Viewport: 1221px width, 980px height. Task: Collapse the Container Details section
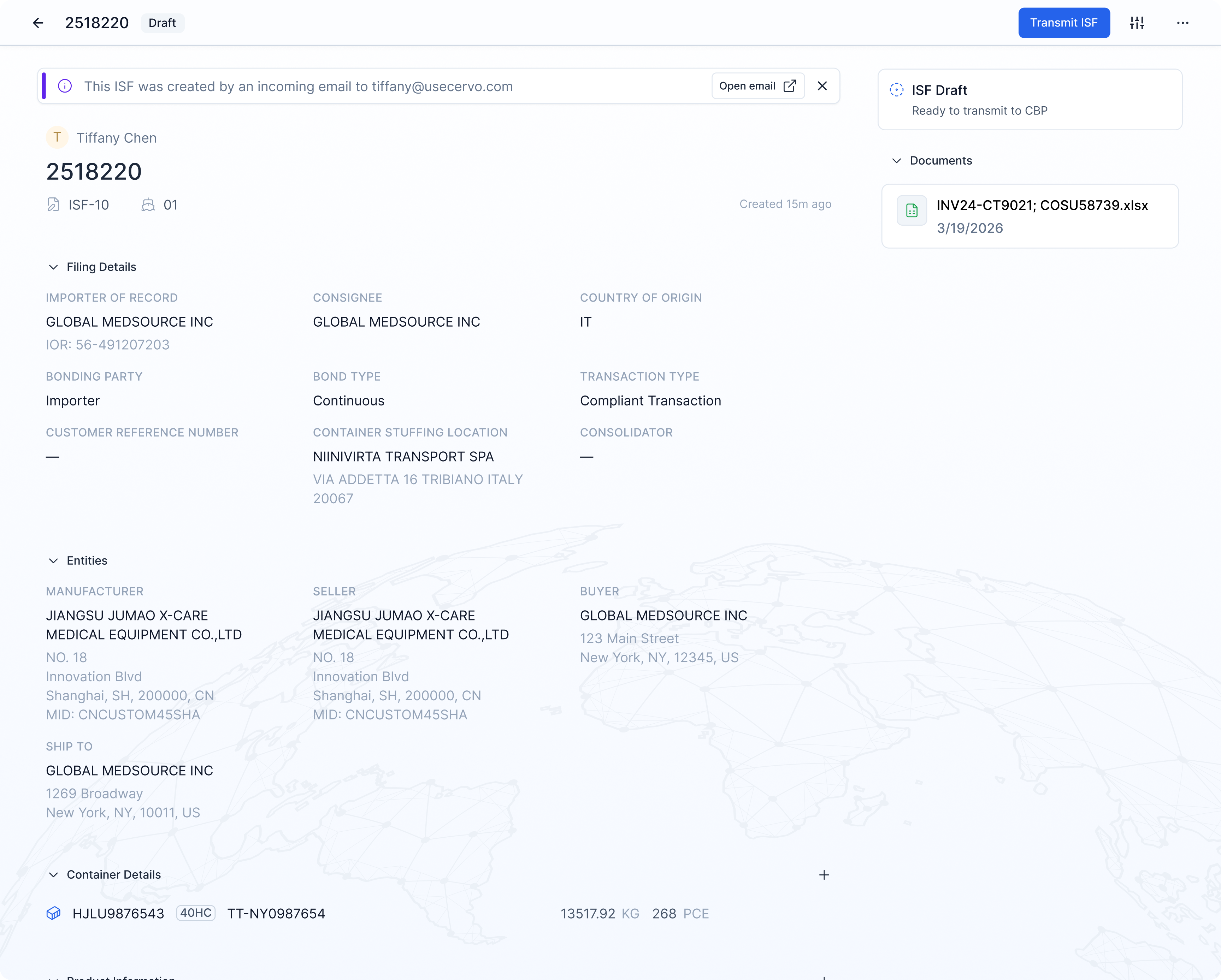(54, 875)
